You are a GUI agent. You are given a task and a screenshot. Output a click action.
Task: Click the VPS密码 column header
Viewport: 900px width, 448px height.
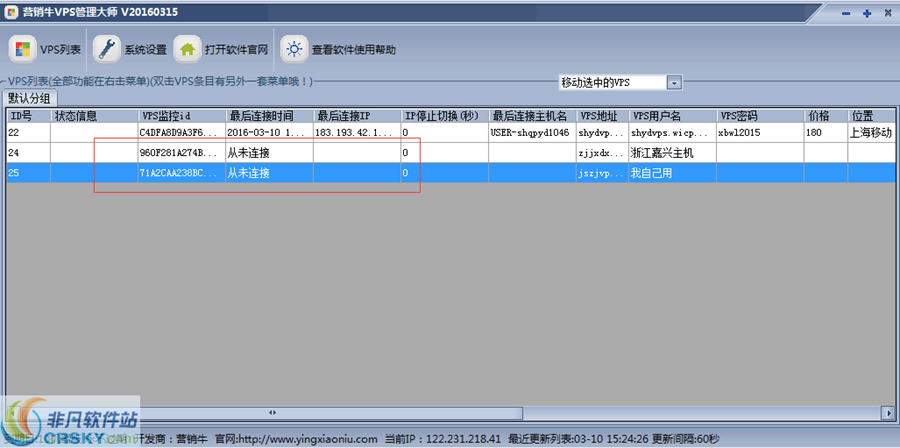point(759,116)
